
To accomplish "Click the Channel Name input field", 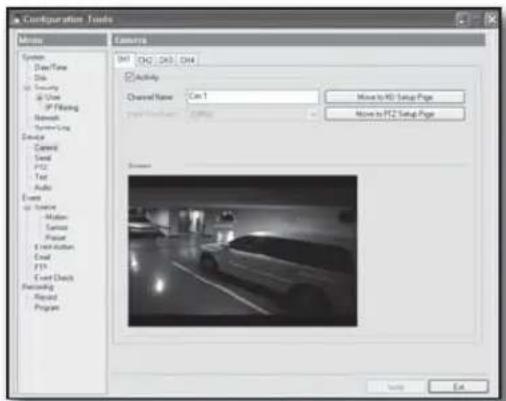I will click(252, 97).
